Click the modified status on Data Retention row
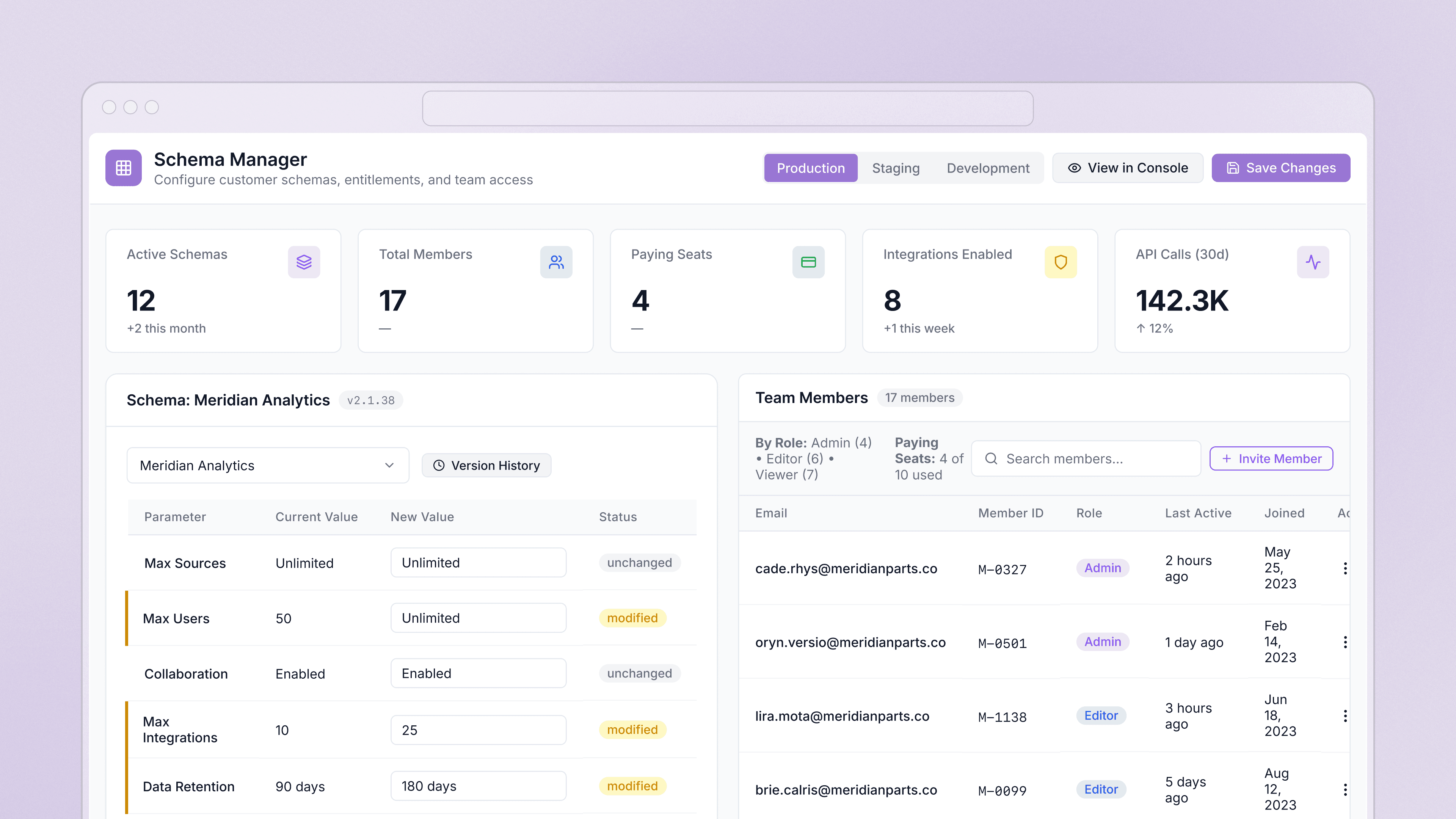1456x819 pixels. 632,786
